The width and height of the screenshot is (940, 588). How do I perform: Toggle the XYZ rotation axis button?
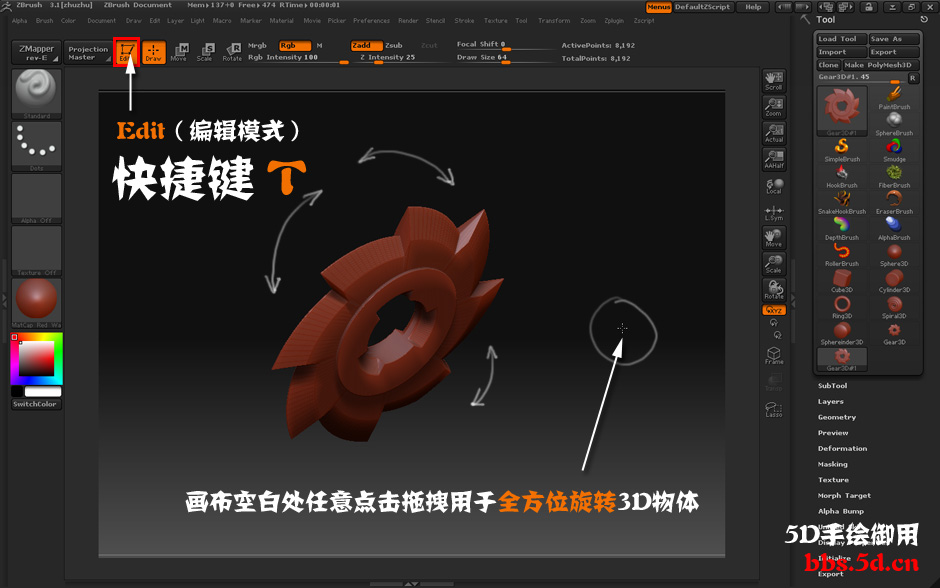(774, 310)
